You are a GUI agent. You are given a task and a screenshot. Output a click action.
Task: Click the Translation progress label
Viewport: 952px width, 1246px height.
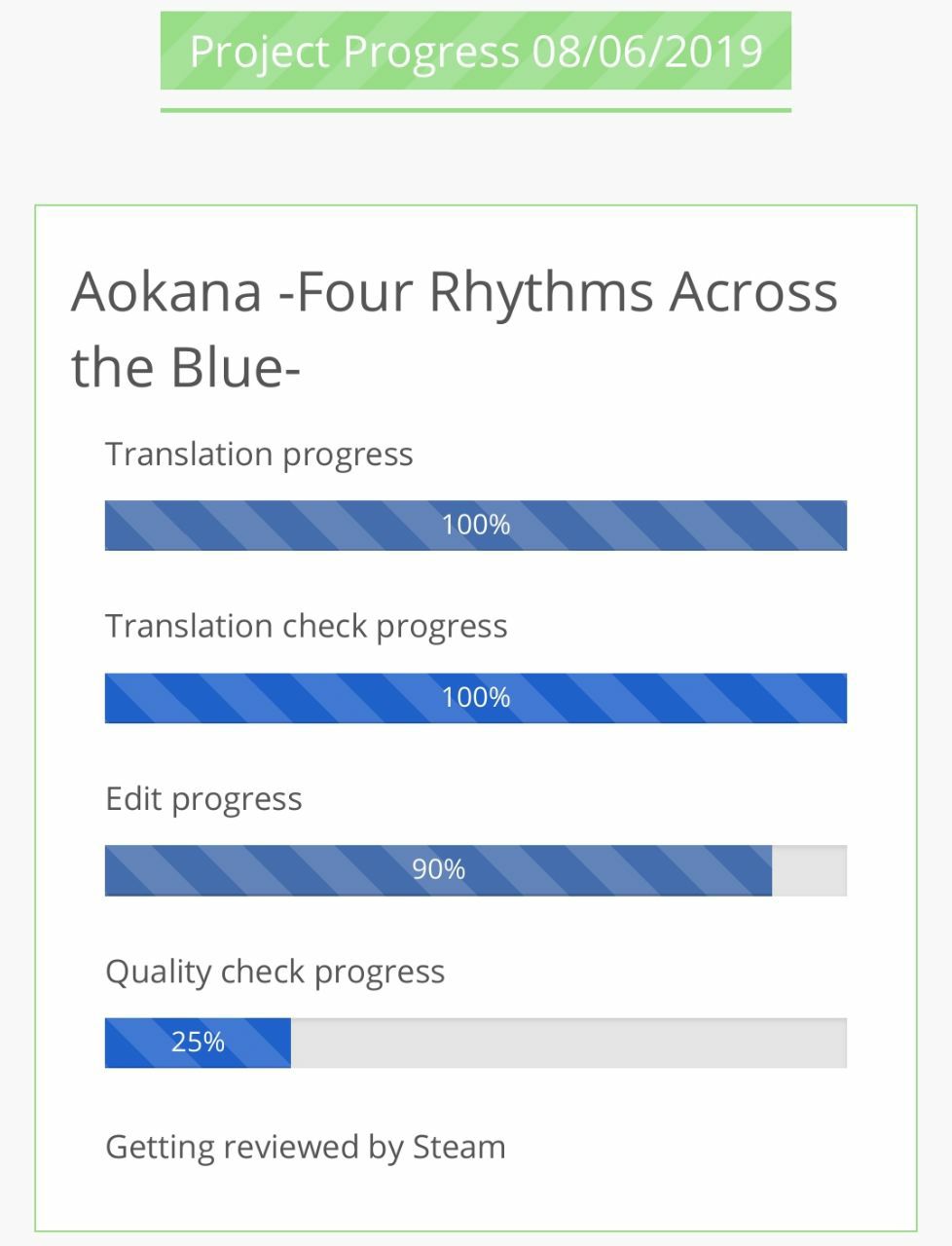(x=259, y=455)
